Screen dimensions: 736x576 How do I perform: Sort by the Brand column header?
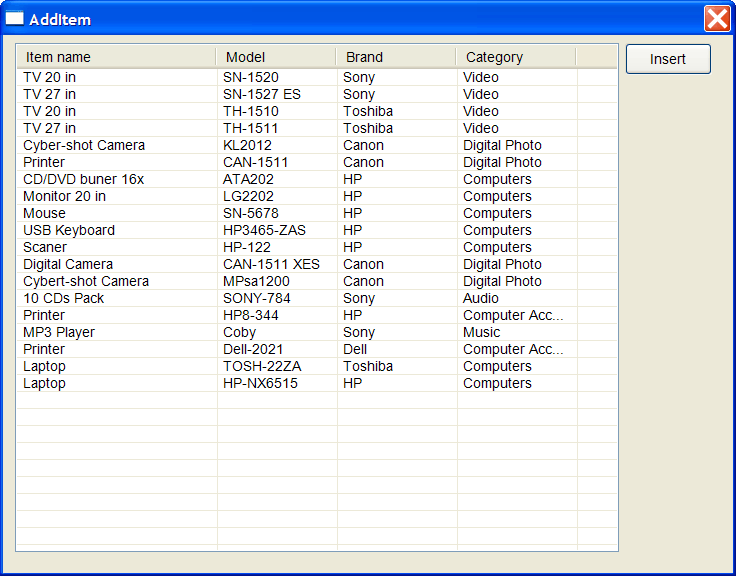pos(396,57)
